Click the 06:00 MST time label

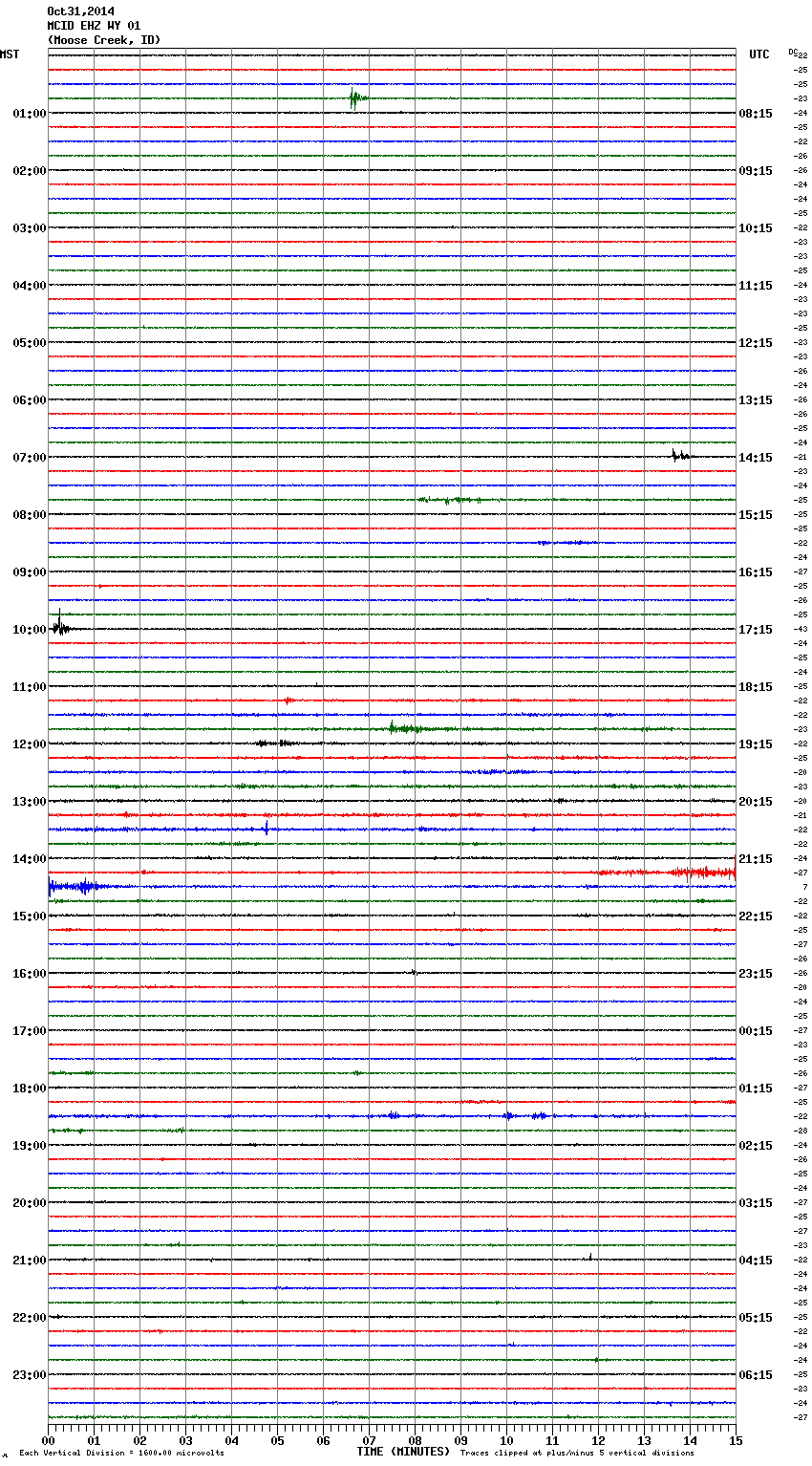pyautogui.click(x=30, y=400)
